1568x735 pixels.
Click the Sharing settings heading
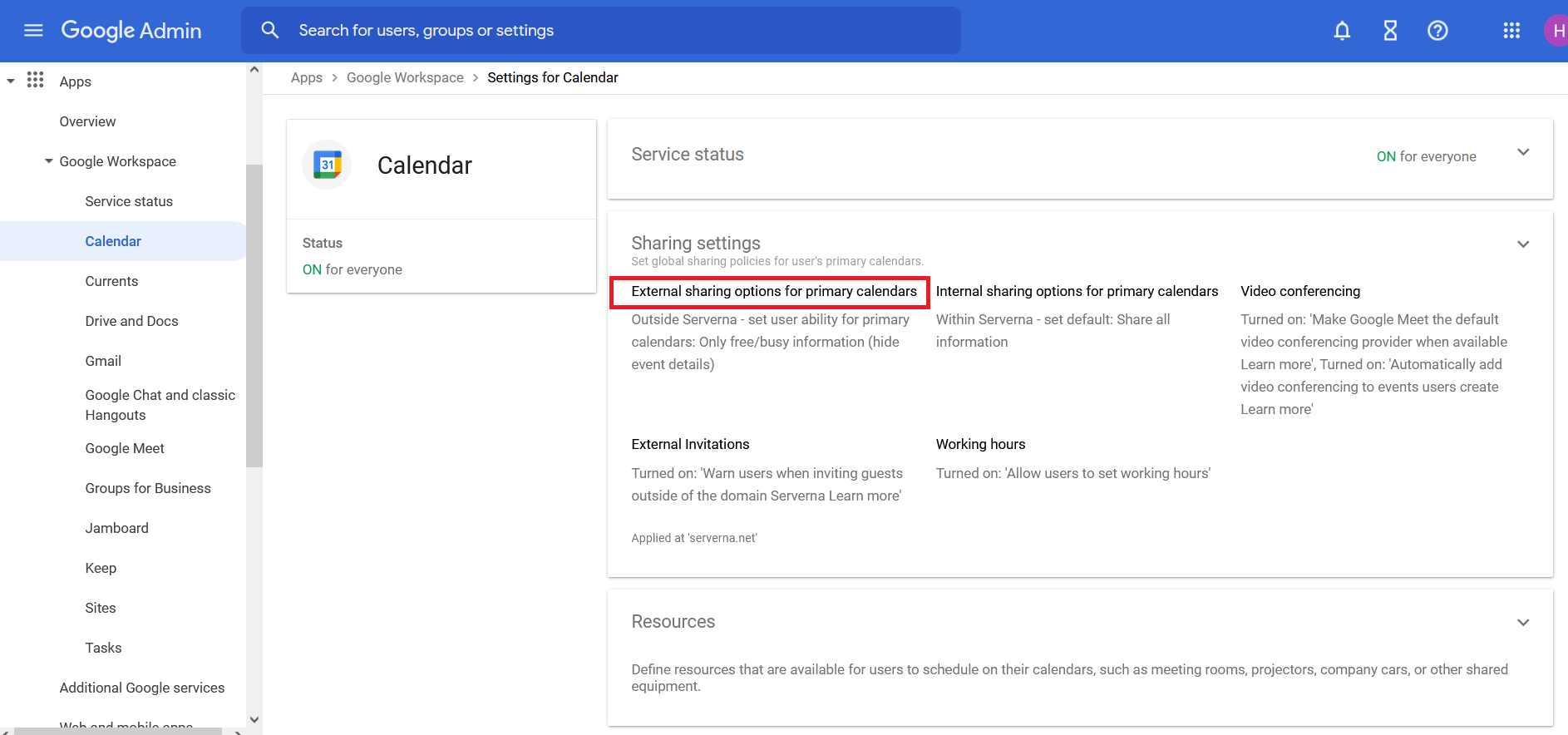pyautogui.click(x=696, y=243)
